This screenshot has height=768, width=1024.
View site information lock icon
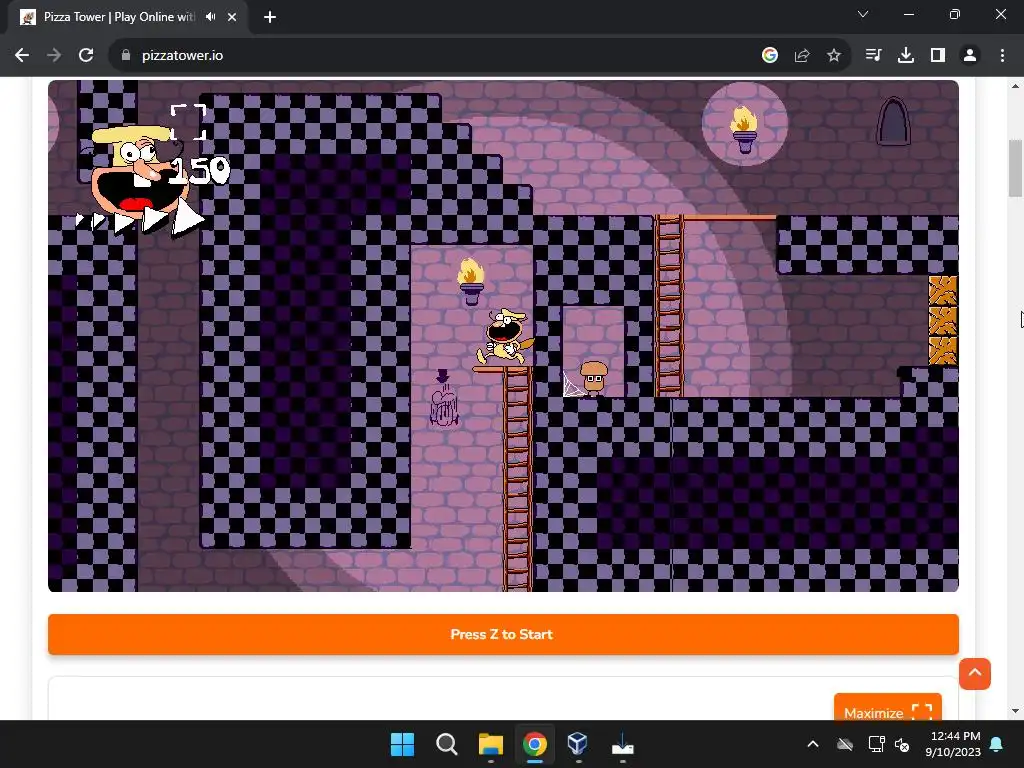tap(126, 56)
